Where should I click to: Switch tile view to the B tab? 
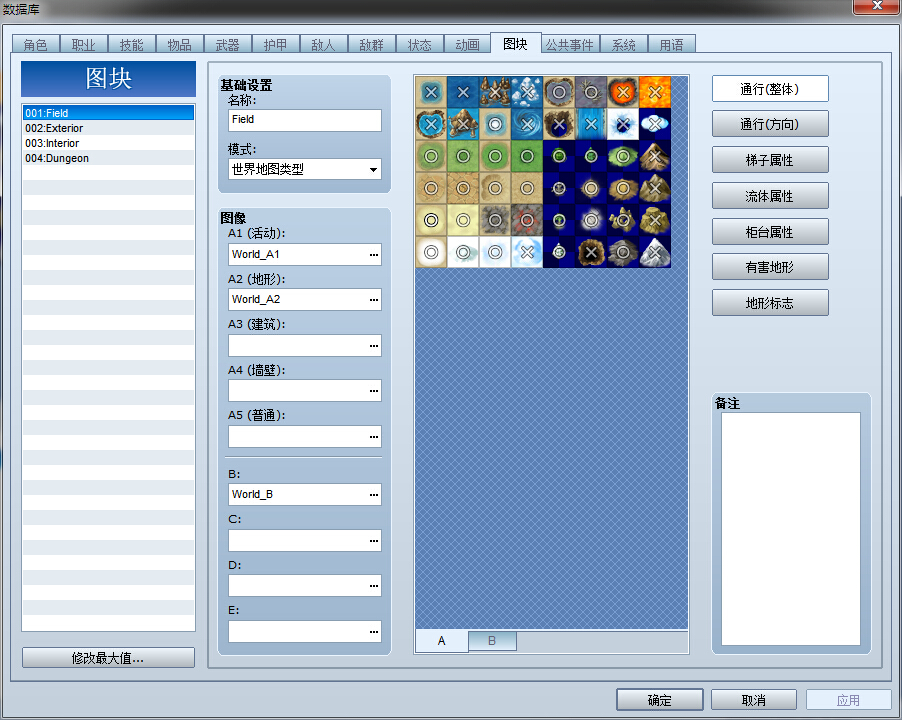coord(492,641)
